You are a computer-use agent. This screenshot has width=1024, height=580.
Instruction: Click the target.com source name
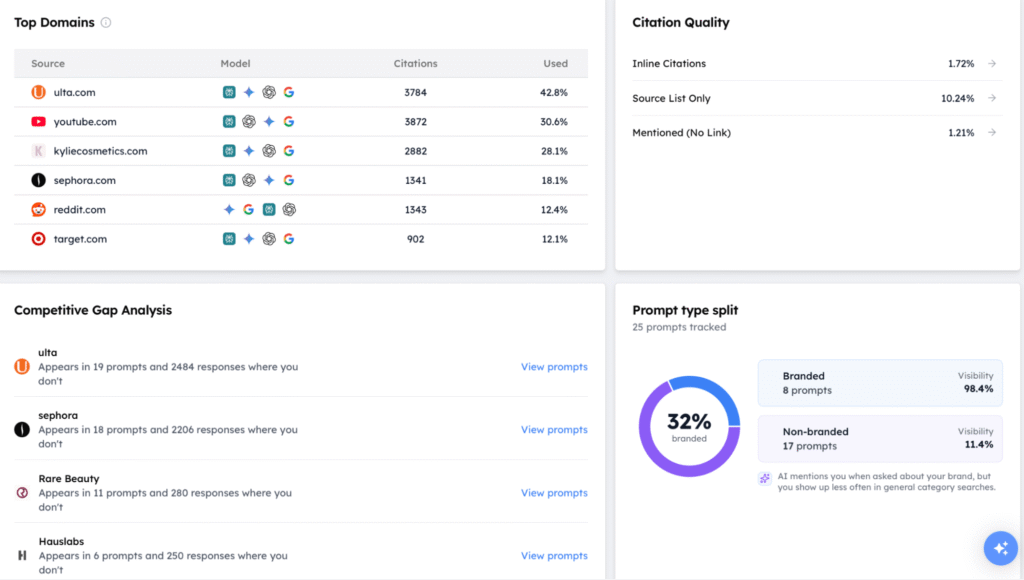point(80,239)
